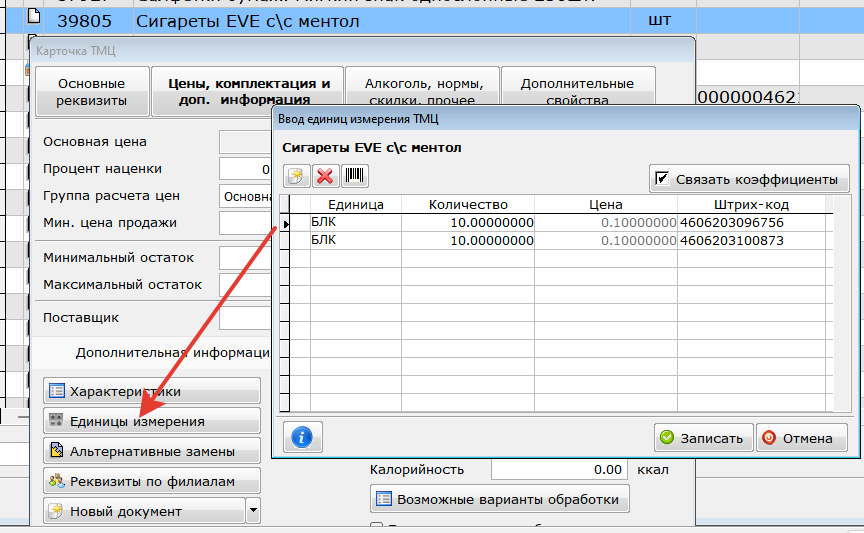The height and width of the screenshot is (533, 864).
Task: Select item row 39805 Сигареты EVE in list
Action: [434, 21]
